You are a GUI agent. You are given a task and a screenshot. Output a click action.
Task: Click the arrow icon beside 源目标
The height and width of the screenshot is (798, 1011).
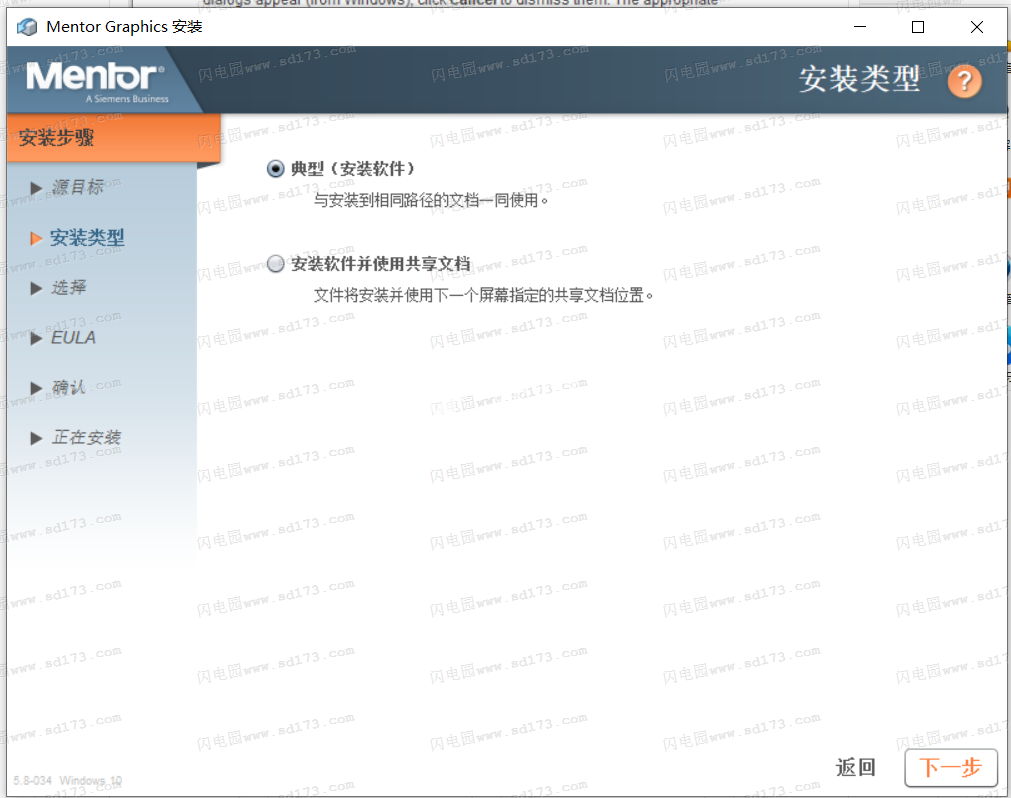click(x=37, y=188)
